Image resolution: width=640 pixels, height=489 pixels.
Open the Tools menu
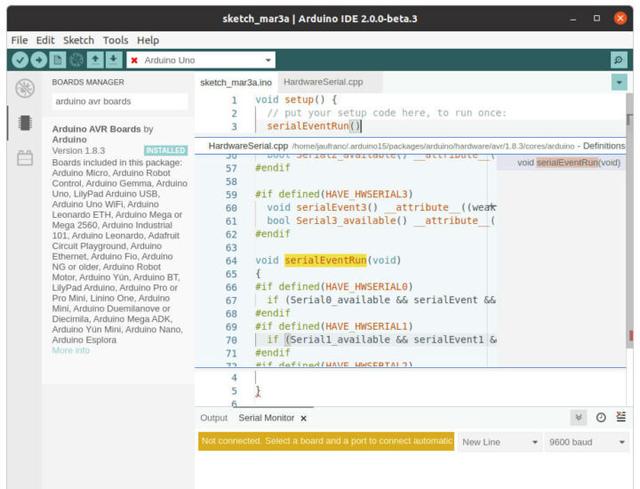116,40
